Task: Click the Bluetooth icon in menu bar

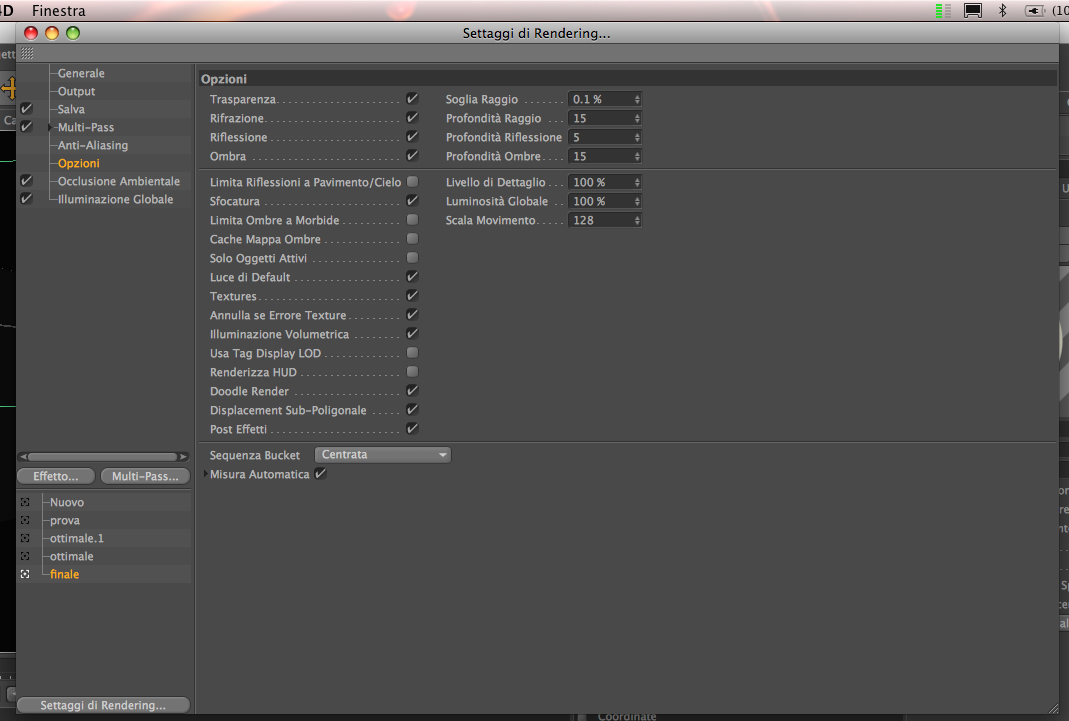Action: coord(1003,10)
